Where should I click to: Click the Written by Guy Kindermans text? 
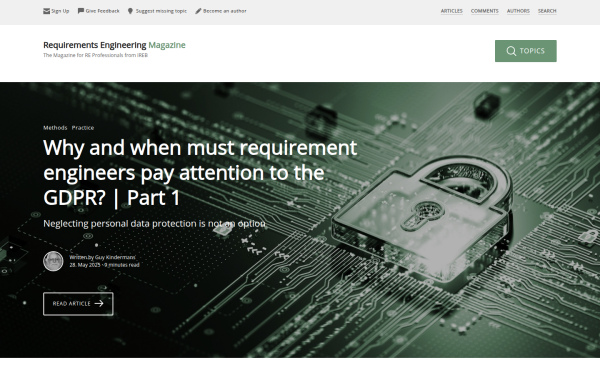[x=103, y=258]
